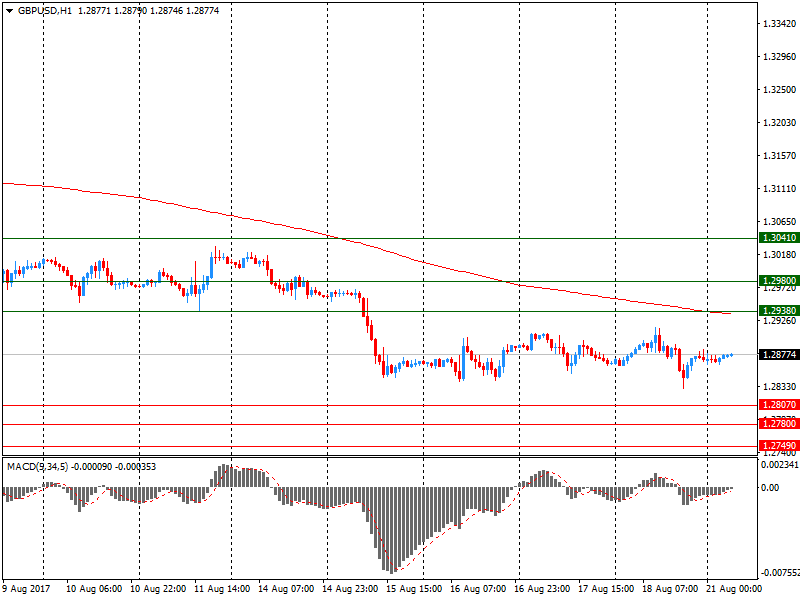
Task: Click the 16 Aug 23:00 time axis label
Action: pyautogui.click(x=542, y=589)
